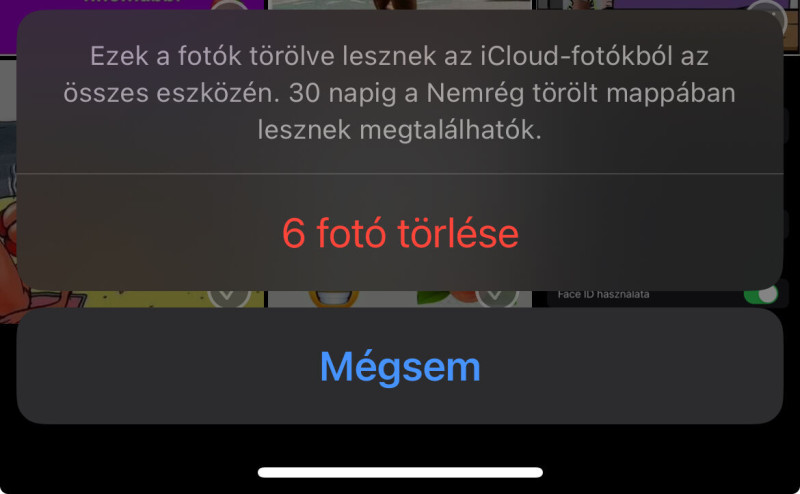Screen dimensions: 800x494
Task: Cancel deletion with the Mégsem button
Action: point(400,366)
